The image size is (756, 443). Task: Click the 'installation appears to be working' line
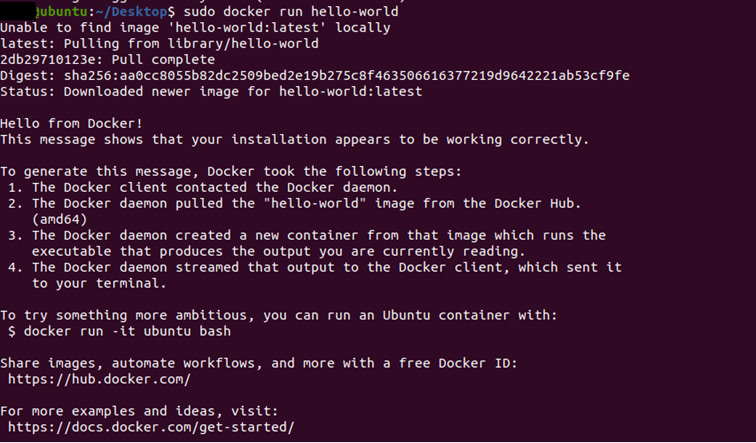click(294, 139)
